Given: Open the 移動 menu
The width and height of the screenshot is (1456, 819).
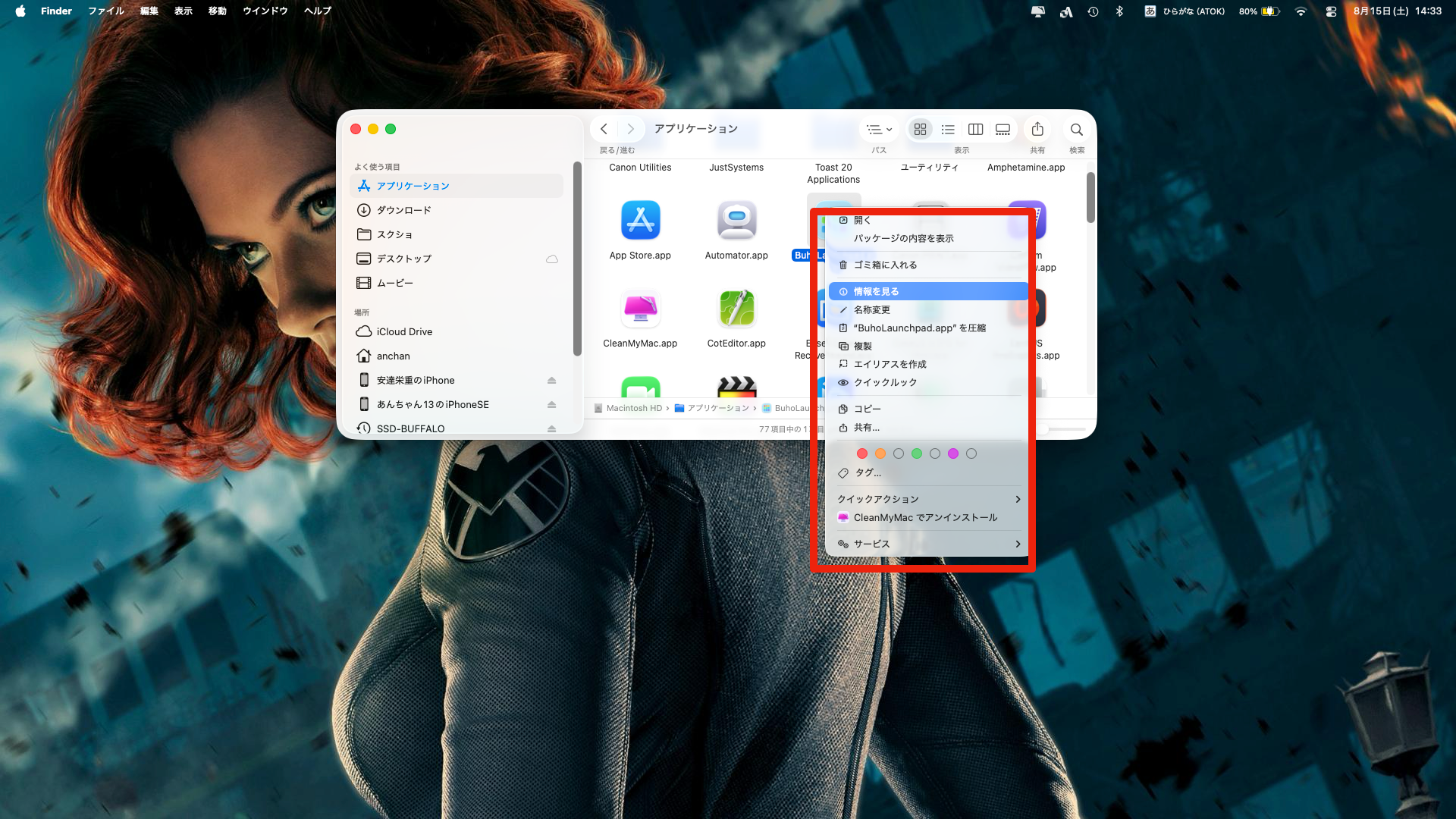Looking at the screenshot, I should [218, 11].
